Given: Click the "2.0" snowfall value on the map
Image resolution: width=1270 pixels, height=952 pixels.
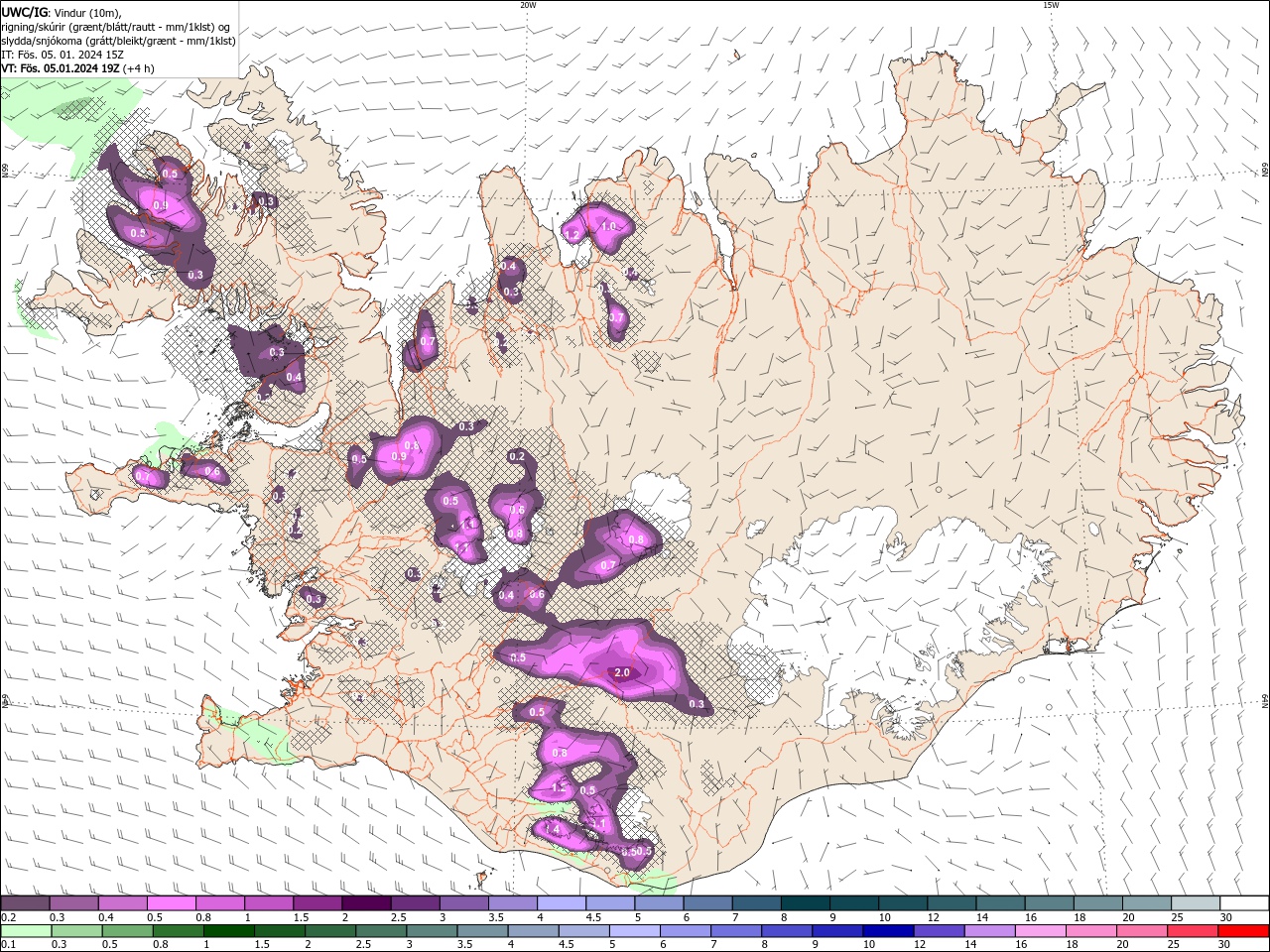Looking at the screenshot, I should pyautogui.click(x=622, y=672).
